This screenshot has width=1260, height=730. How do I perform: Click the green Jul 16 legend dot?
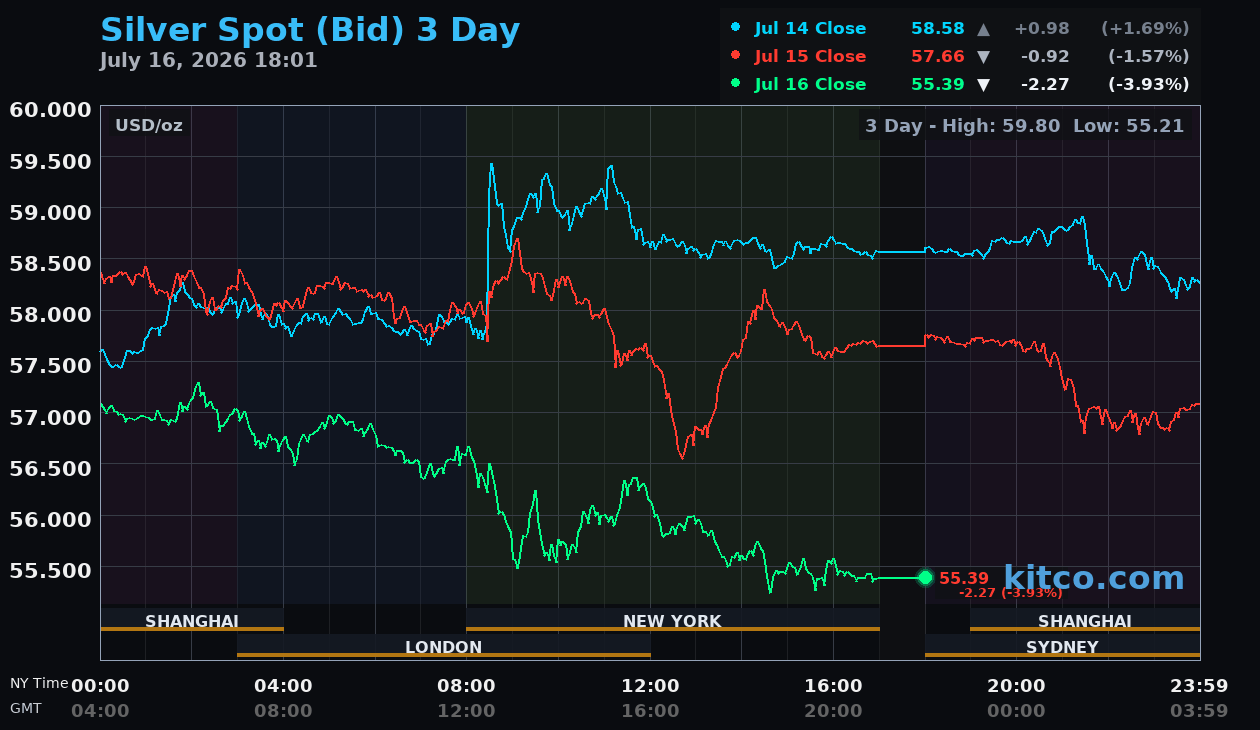pyautogui.click(x=736, y=84)
